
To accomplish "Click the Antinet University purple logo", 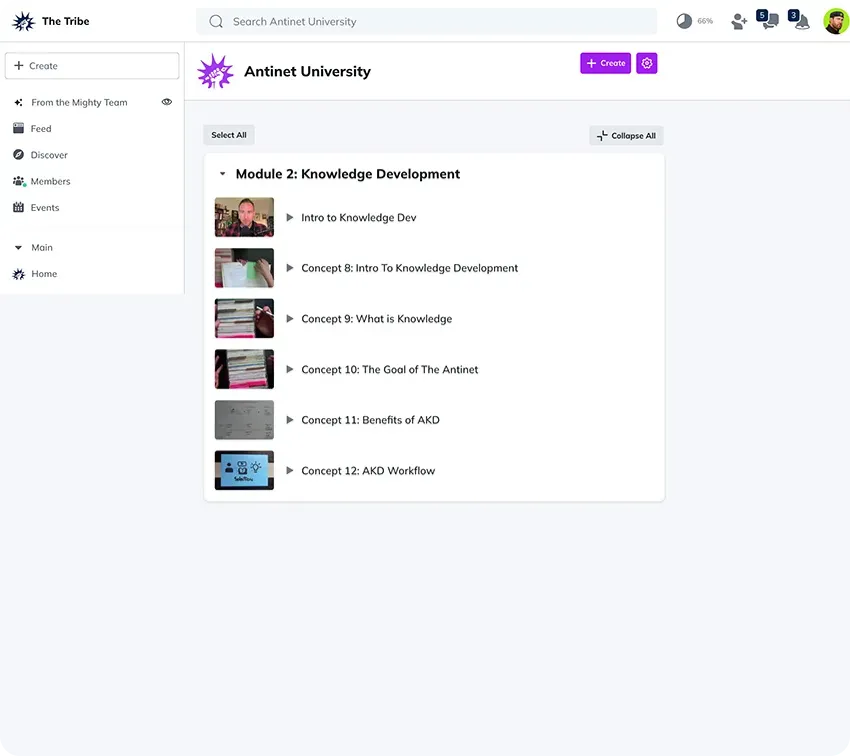I will click(215, 71).
